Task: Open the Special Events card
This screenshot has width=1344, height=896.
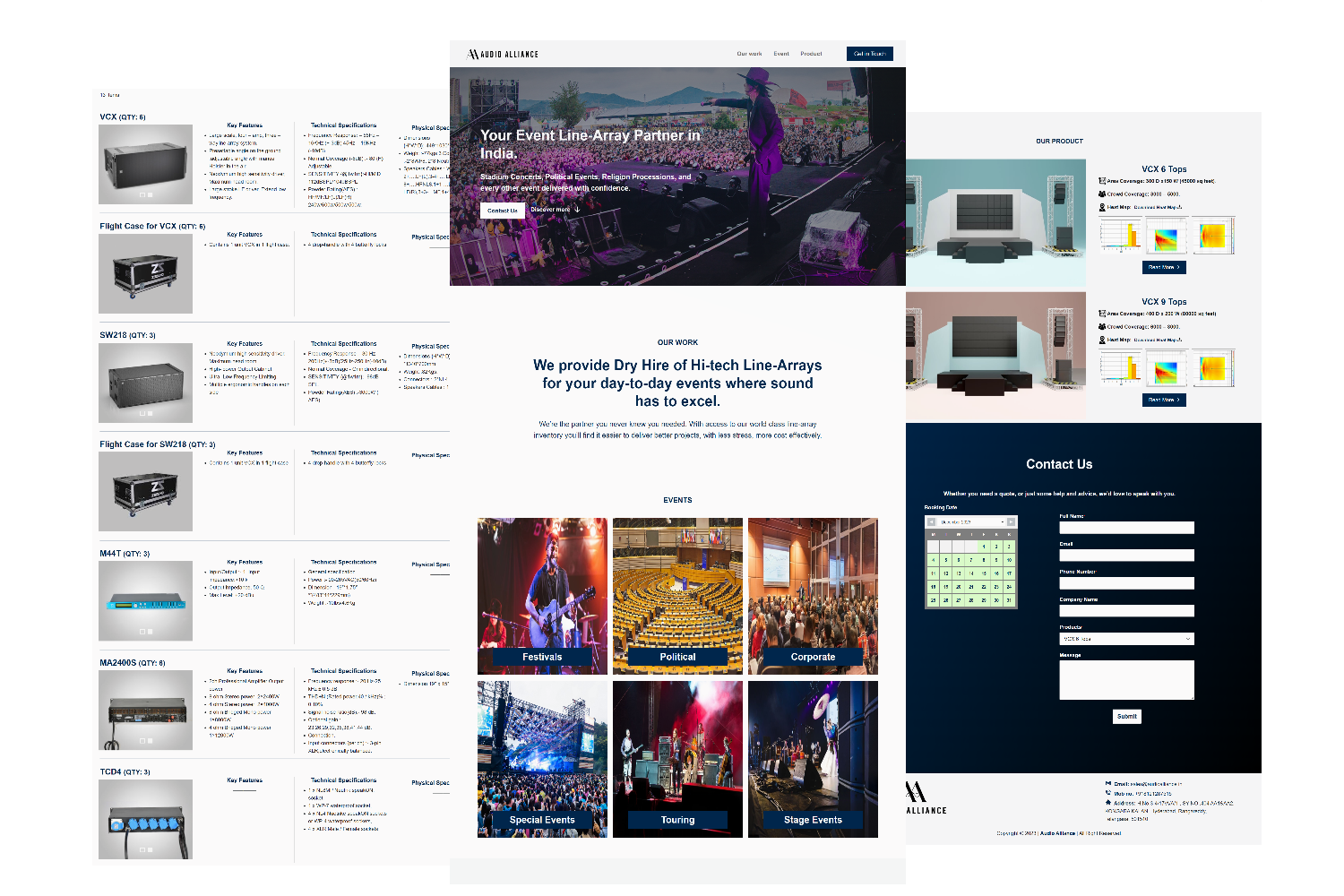Action: click(542, 759)
